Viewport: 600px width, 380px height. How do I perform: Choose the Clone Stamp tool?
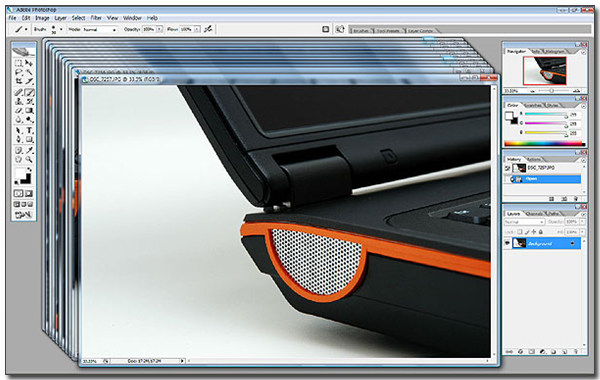[18, 101]
